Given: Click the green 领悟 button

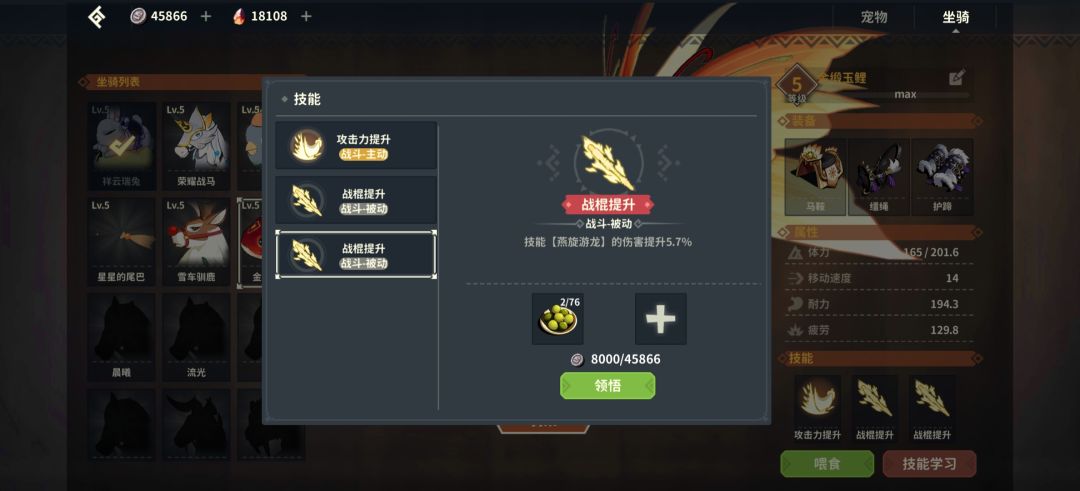Looking at the screenshot, I should pos(608,386).
